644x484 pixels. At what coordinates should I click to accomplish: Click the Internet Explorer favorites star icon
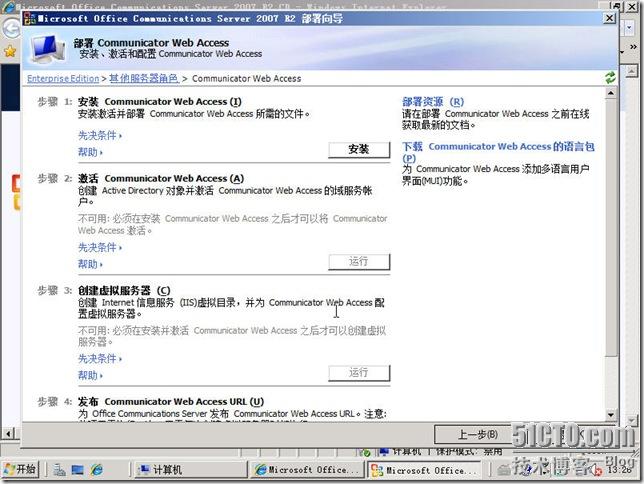(10, 51)
